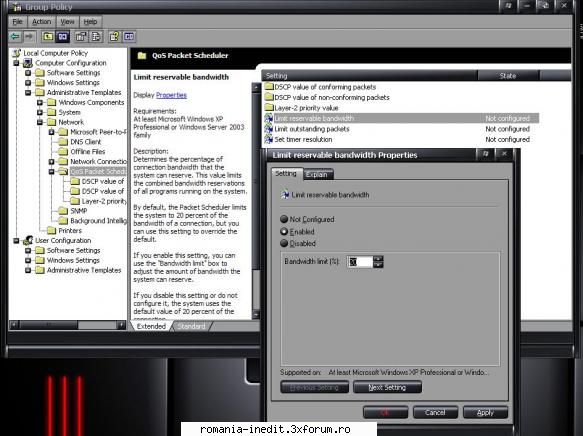Expand Software Settings under Computer Configuration
583x436 pixels.
28,73
